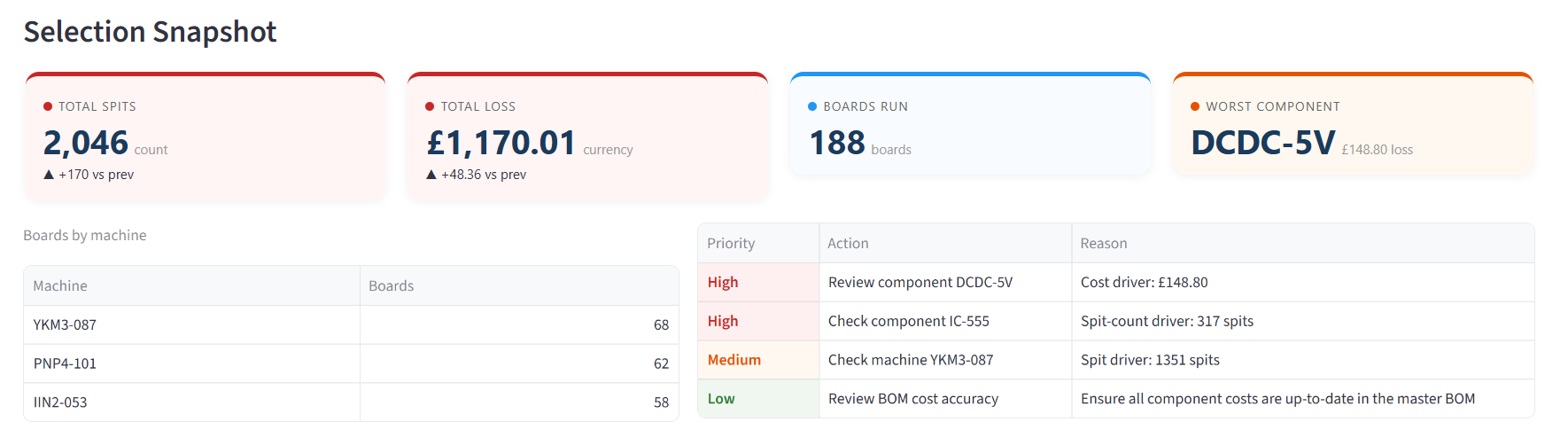
Task: Click the red dot beside TOTAL SPITS
Action: pyautogui.click(x=48, y=106)
